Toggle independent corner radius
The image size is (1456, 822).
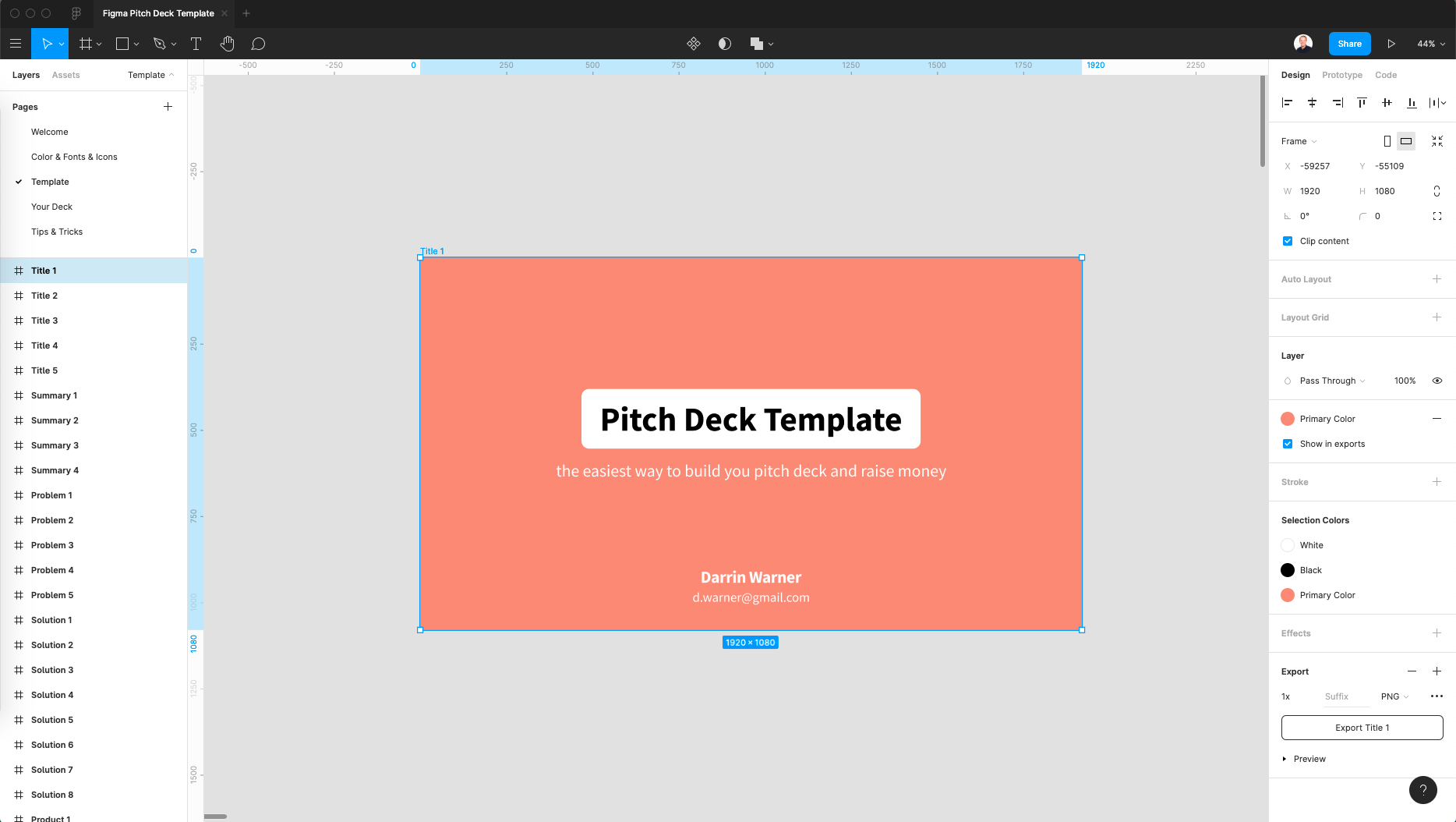[1437, 216]
